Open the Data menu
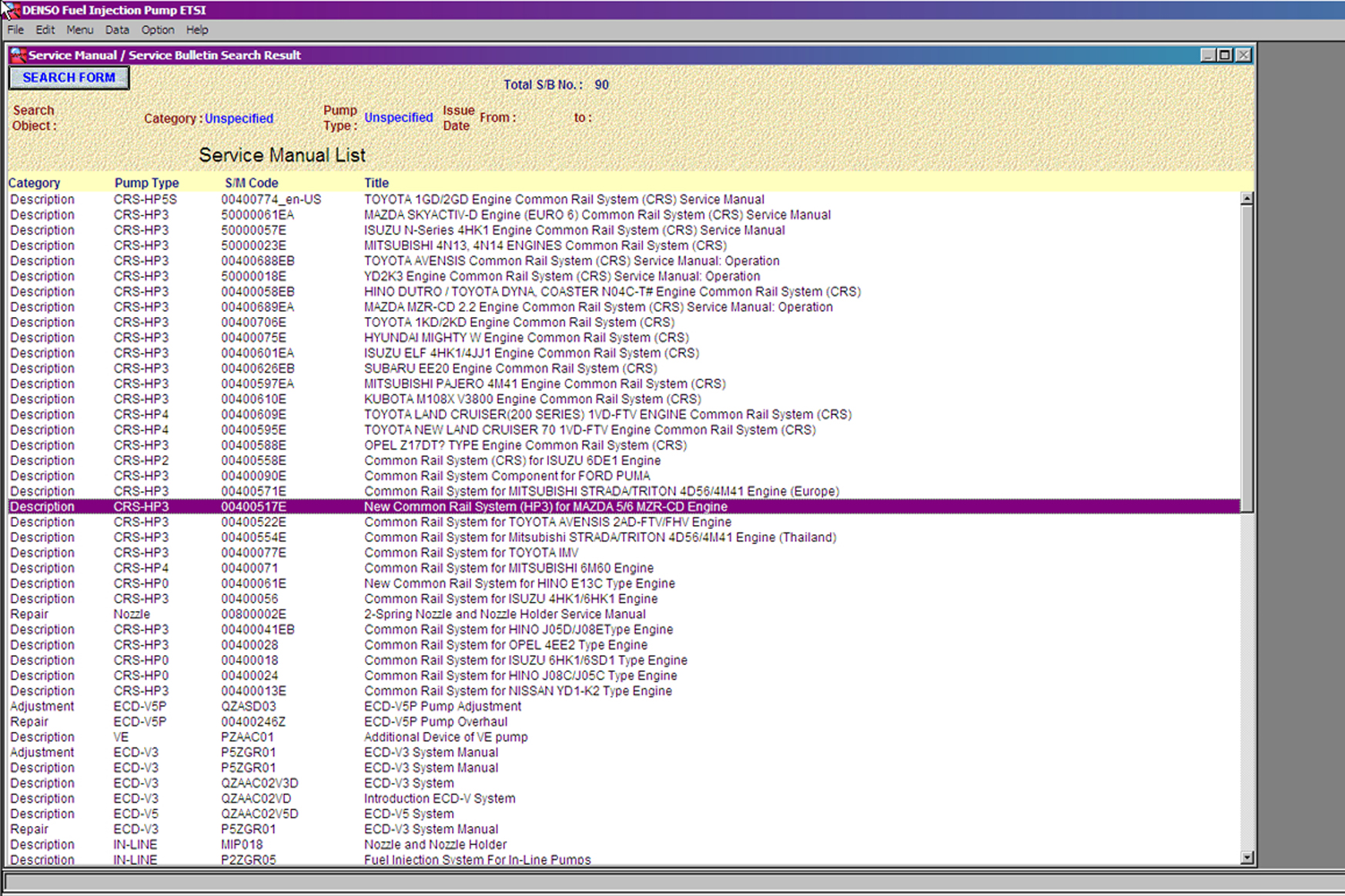This screenshot has width=1345, height=896. pos(117,30)
